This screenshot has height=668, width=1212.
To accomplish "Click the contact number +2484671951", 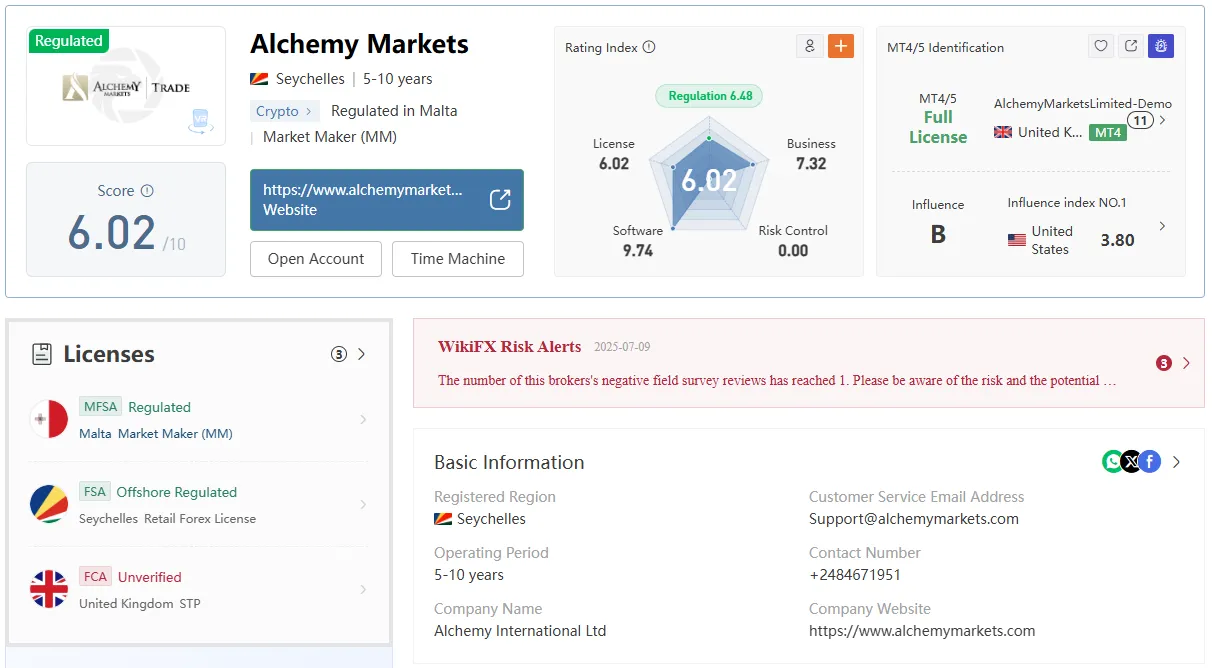I will coord(855,575).
